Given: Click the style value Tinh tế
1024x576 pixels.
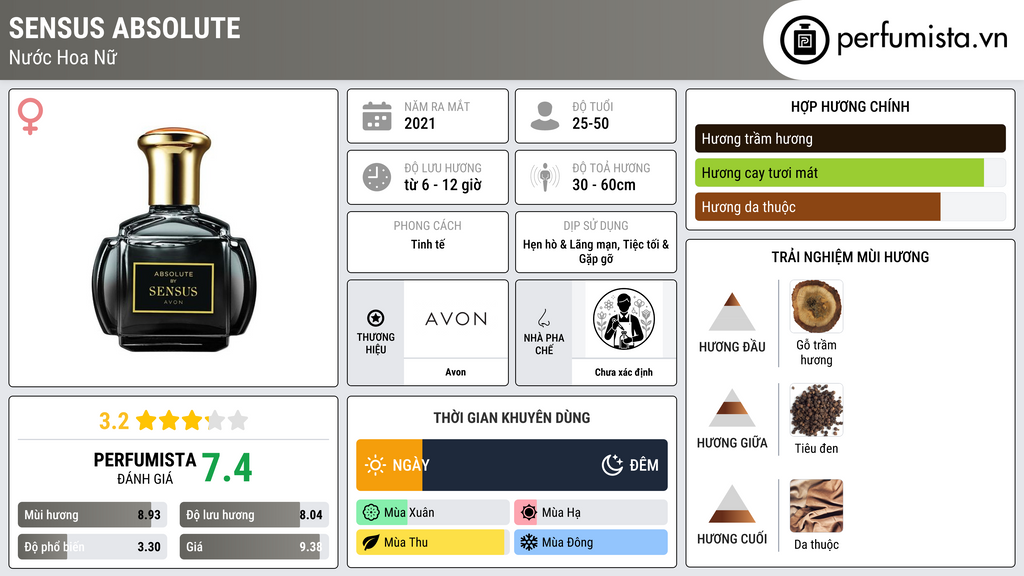Looking at the screenshot, I should click(428, 244).
